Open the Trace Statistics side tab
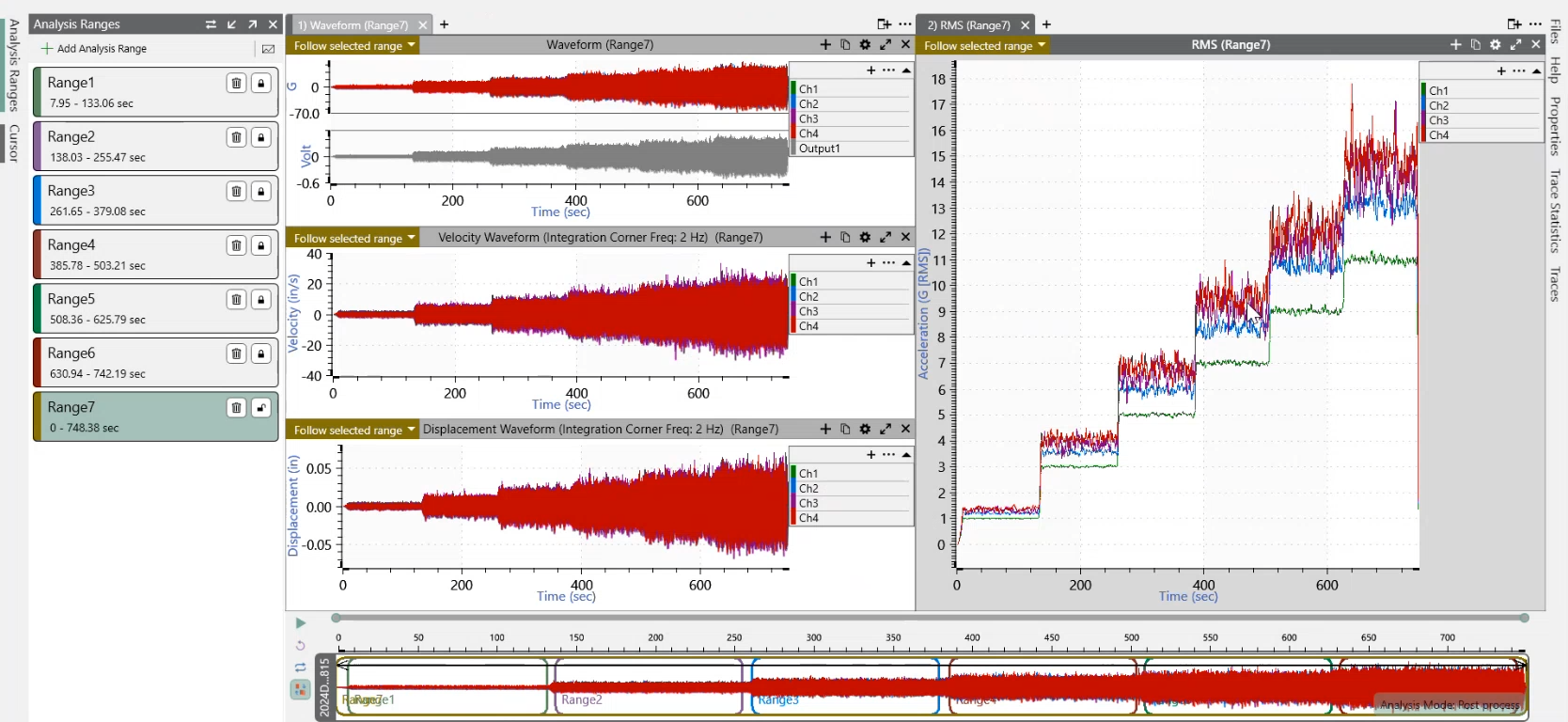 (x=1555, y=212)
